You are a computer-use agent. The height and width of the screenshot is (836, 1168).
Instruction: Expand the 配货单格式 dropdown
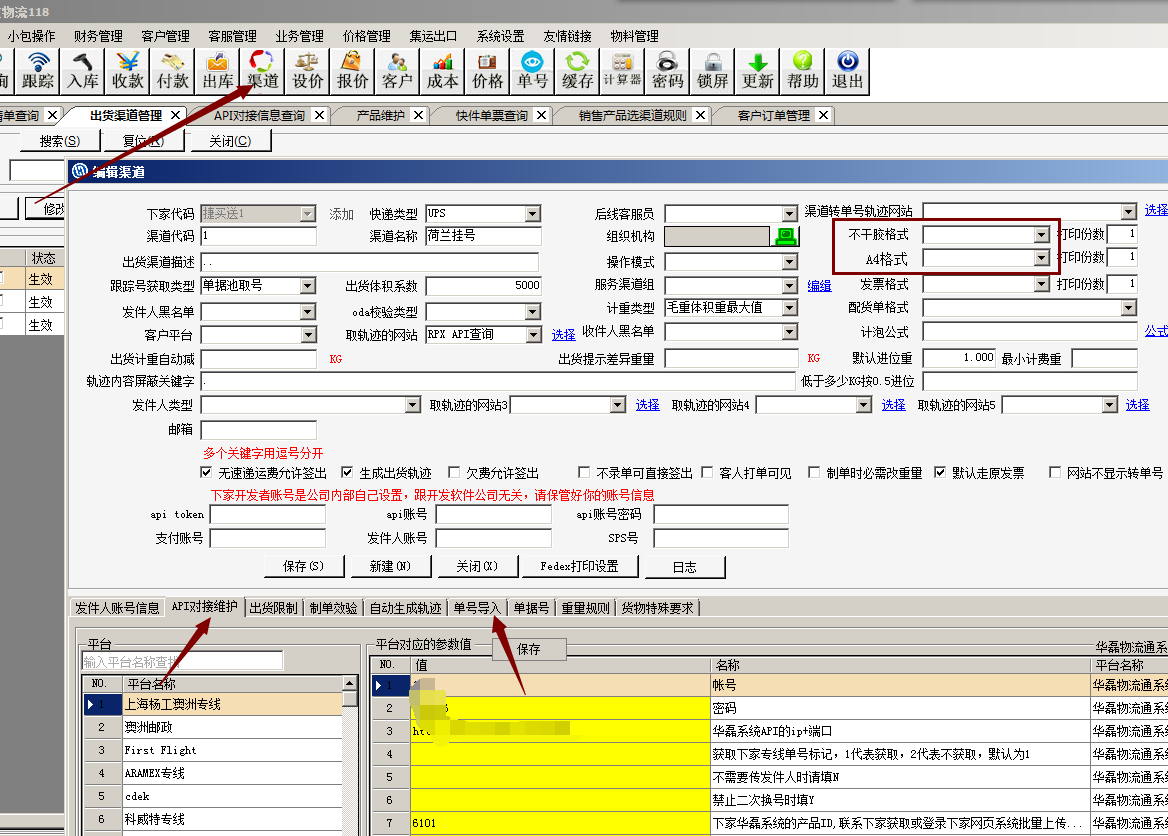coord(1129,308)
